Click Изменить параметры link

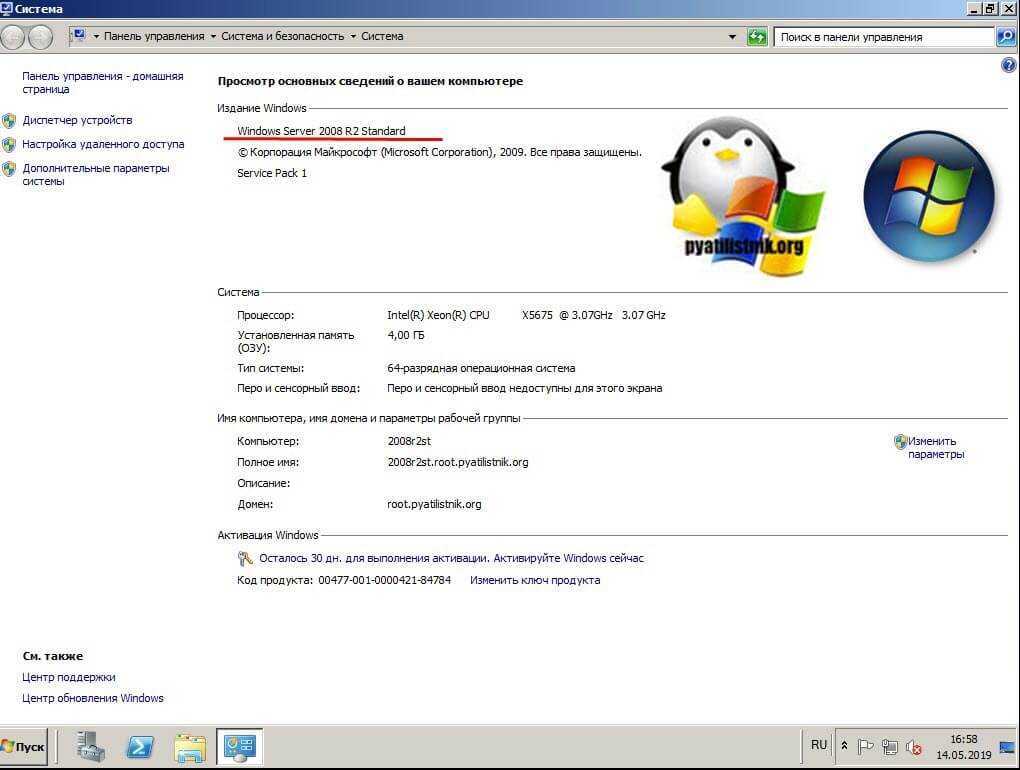(x=935, y=447)
